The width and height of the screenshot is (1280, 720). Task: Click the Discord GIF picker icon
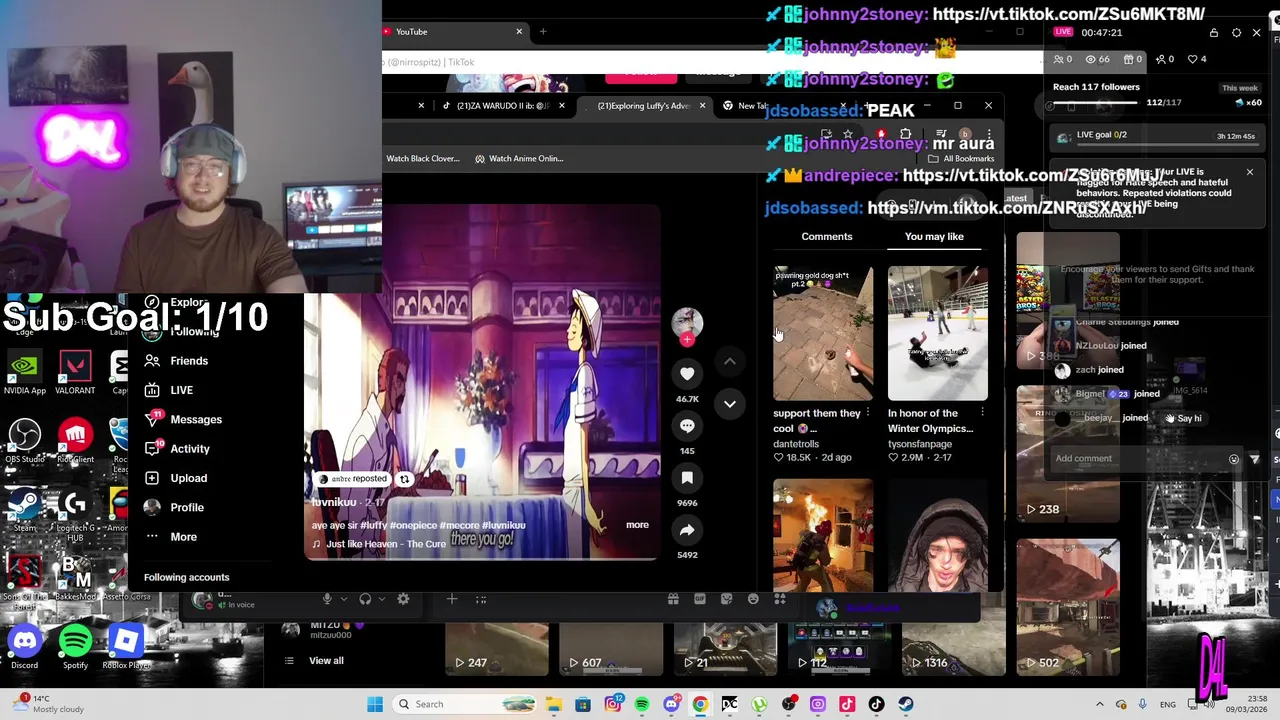click(x=700, y=599)
